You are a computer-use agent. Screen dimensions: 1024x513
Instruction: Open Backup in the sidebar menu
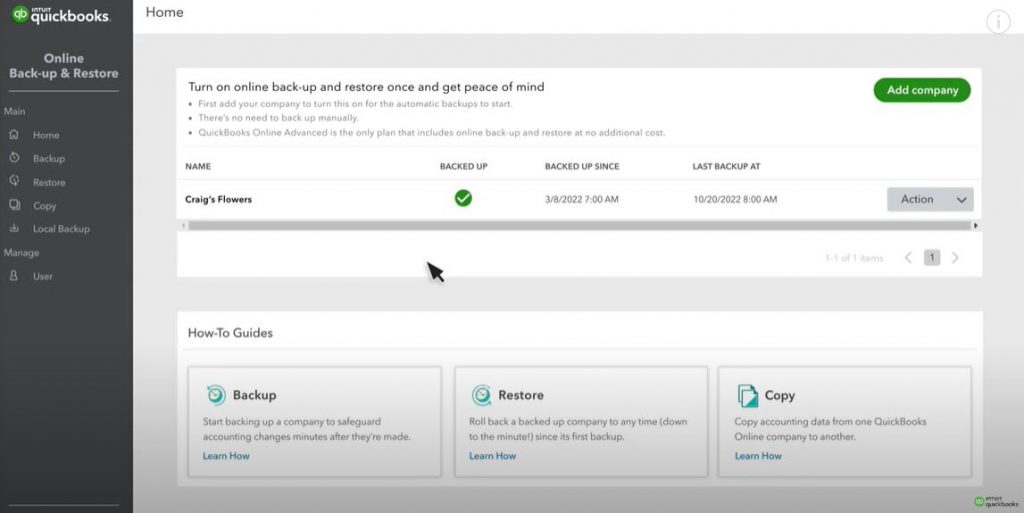(x=49, y=159)
